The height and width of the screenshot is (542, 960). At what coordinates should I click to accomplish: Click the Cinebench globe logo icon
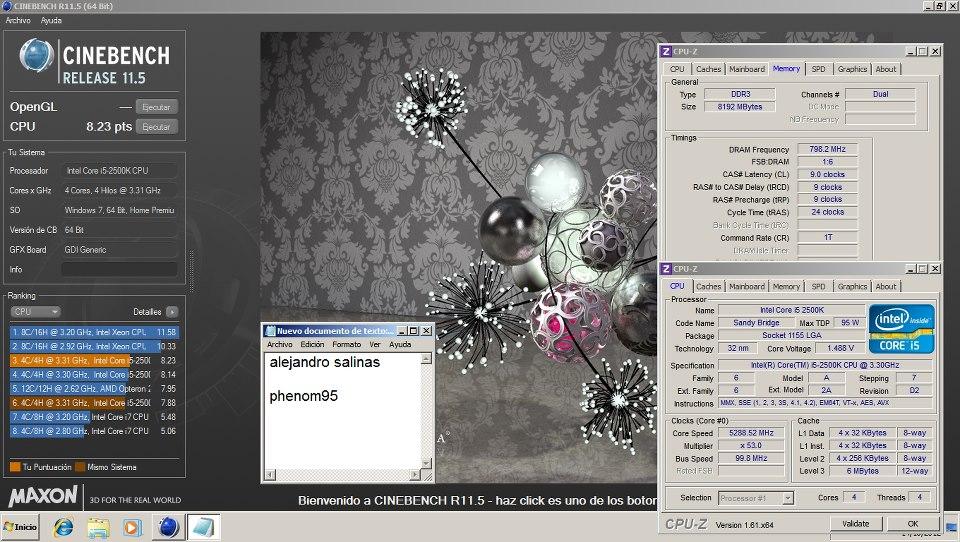pos(36,55)
